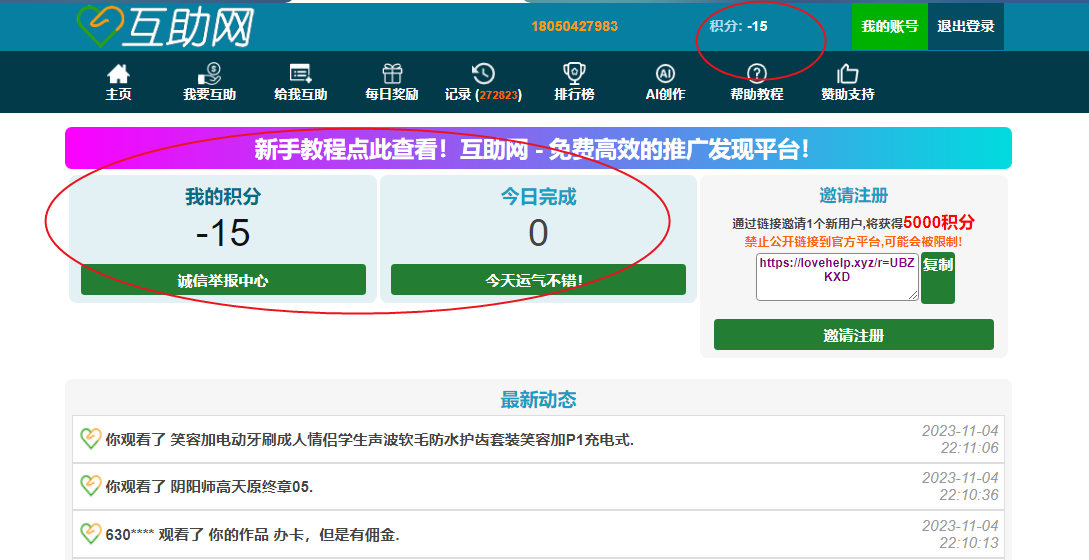Open 每日奖励 gift box icon
Screen dimensions: 1089x560
pyautogui.click(x=392, y=73)
